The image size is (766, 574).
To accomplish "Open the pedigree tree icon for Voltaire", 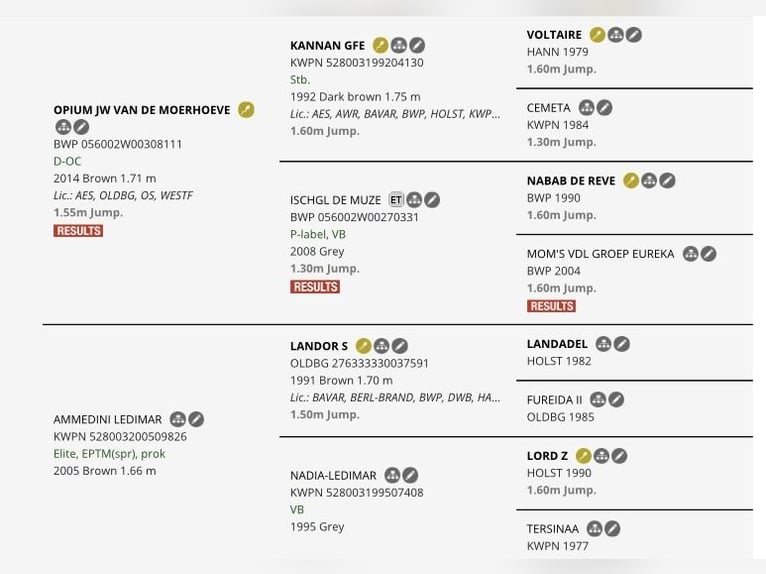I will click(x=616, y=35).
